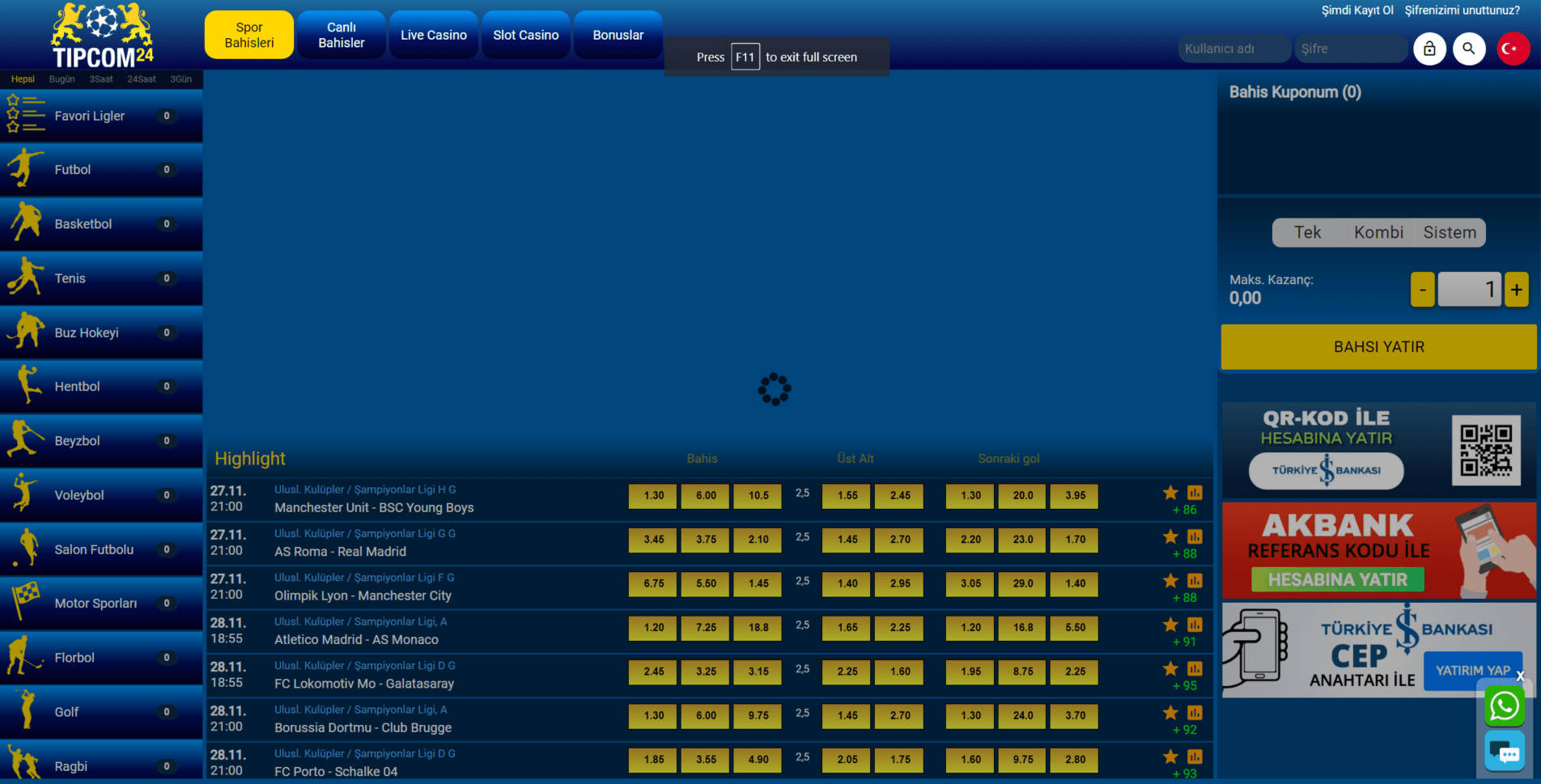This screenshot has width=1541, height=784.
Task: Open the Canlı Bahisler tab
Action: click(342, 35)
